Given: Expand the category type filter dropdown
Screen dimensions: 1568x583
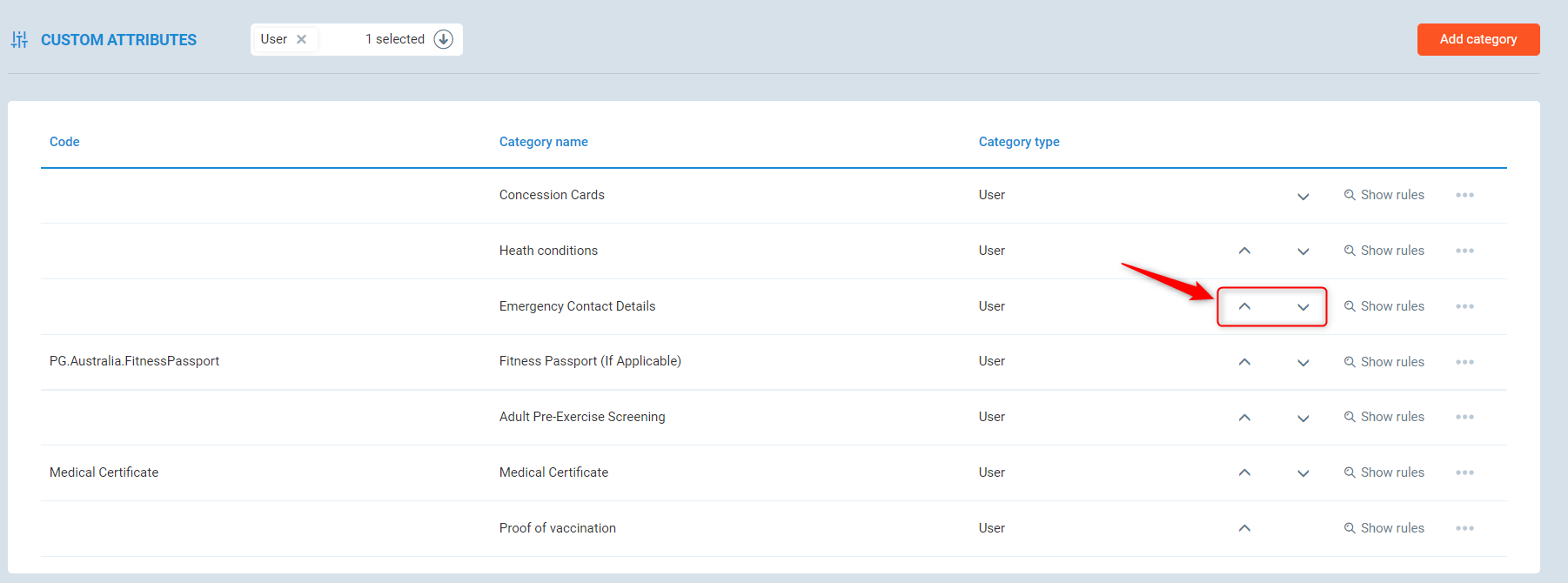Looking at the screenshot, I should point(444,39).
